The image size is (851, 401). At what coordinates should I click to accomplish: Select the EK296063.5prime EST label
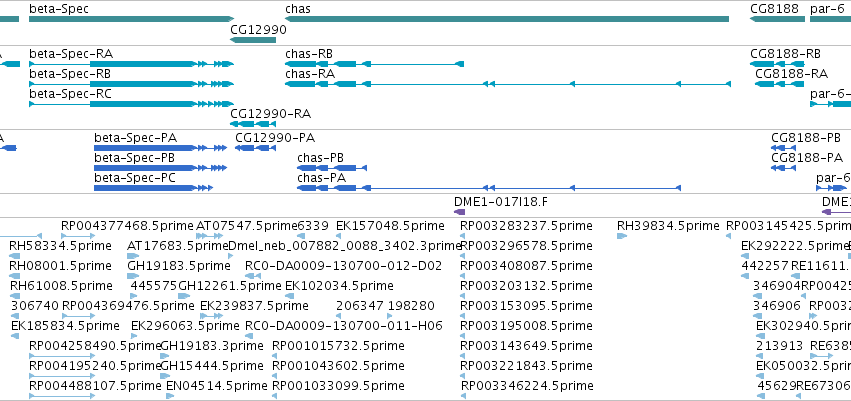[185, 326]
